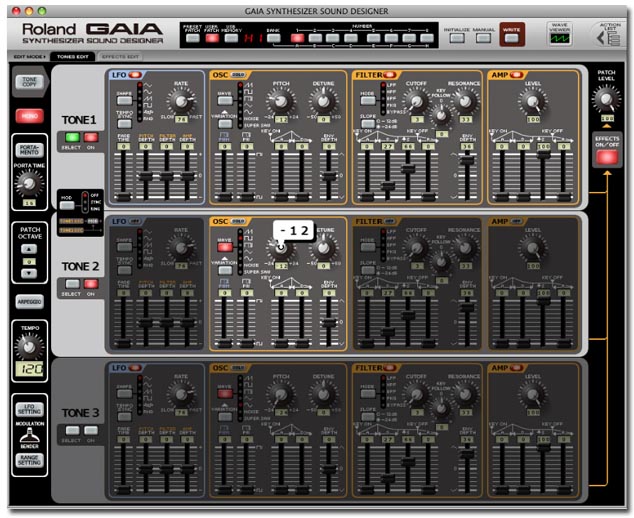Select Preset Patch mode
The height and width of the screenshot is (518, 634).
tap(192, 38)
